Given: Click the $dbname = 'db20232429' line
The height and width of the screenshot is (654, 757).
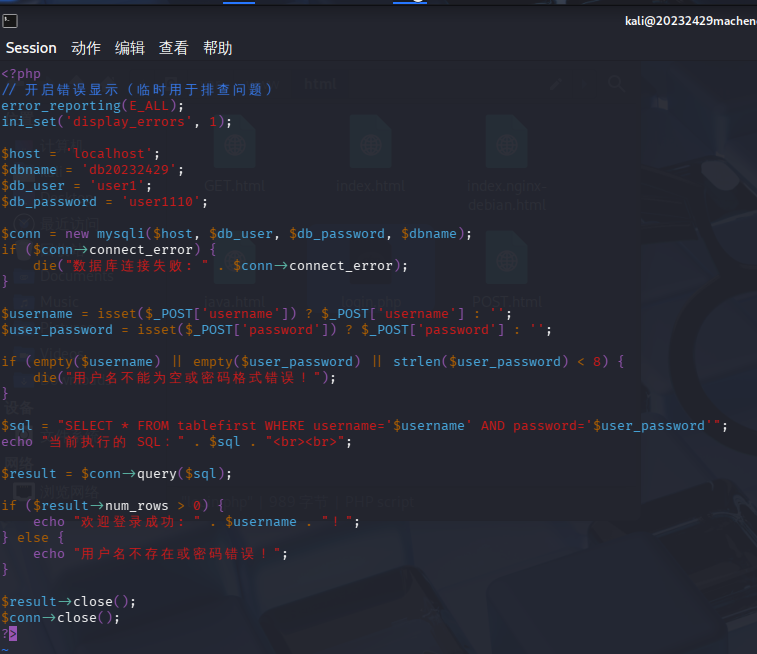Looking at the screenshot, I should pyautogui.click(x=92, y=169).
